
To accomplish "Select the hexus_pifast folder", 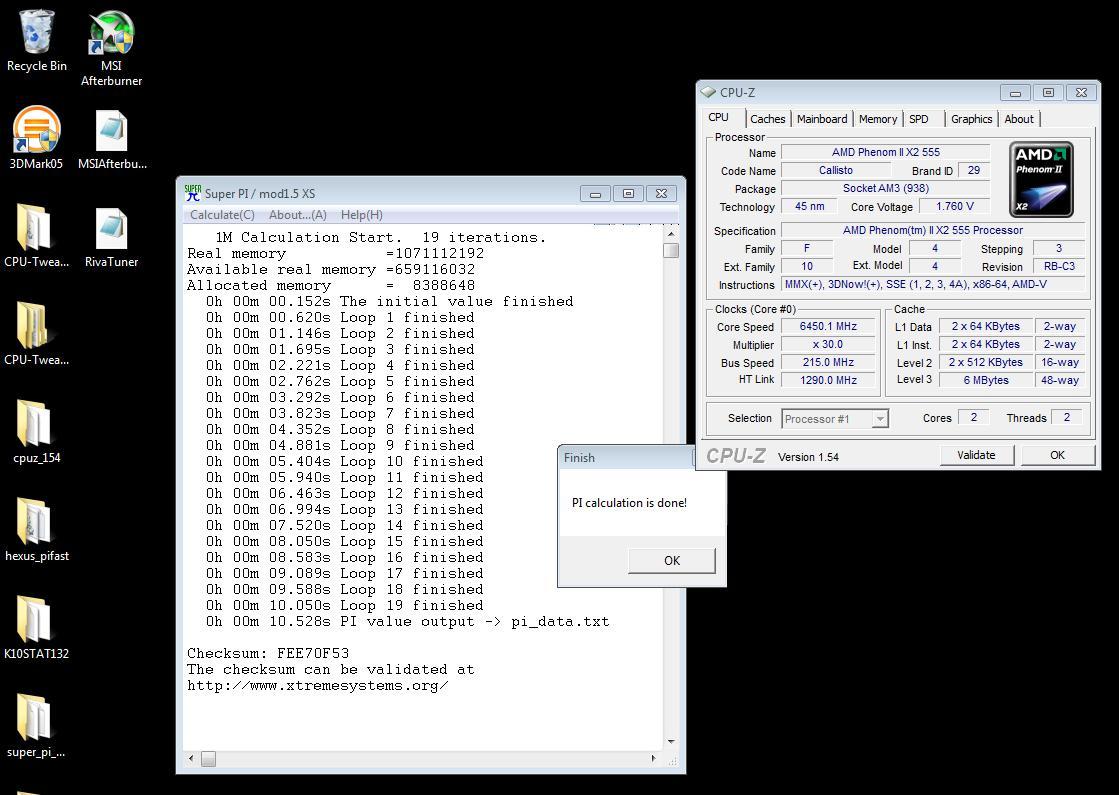I will (x=36, y=529).
